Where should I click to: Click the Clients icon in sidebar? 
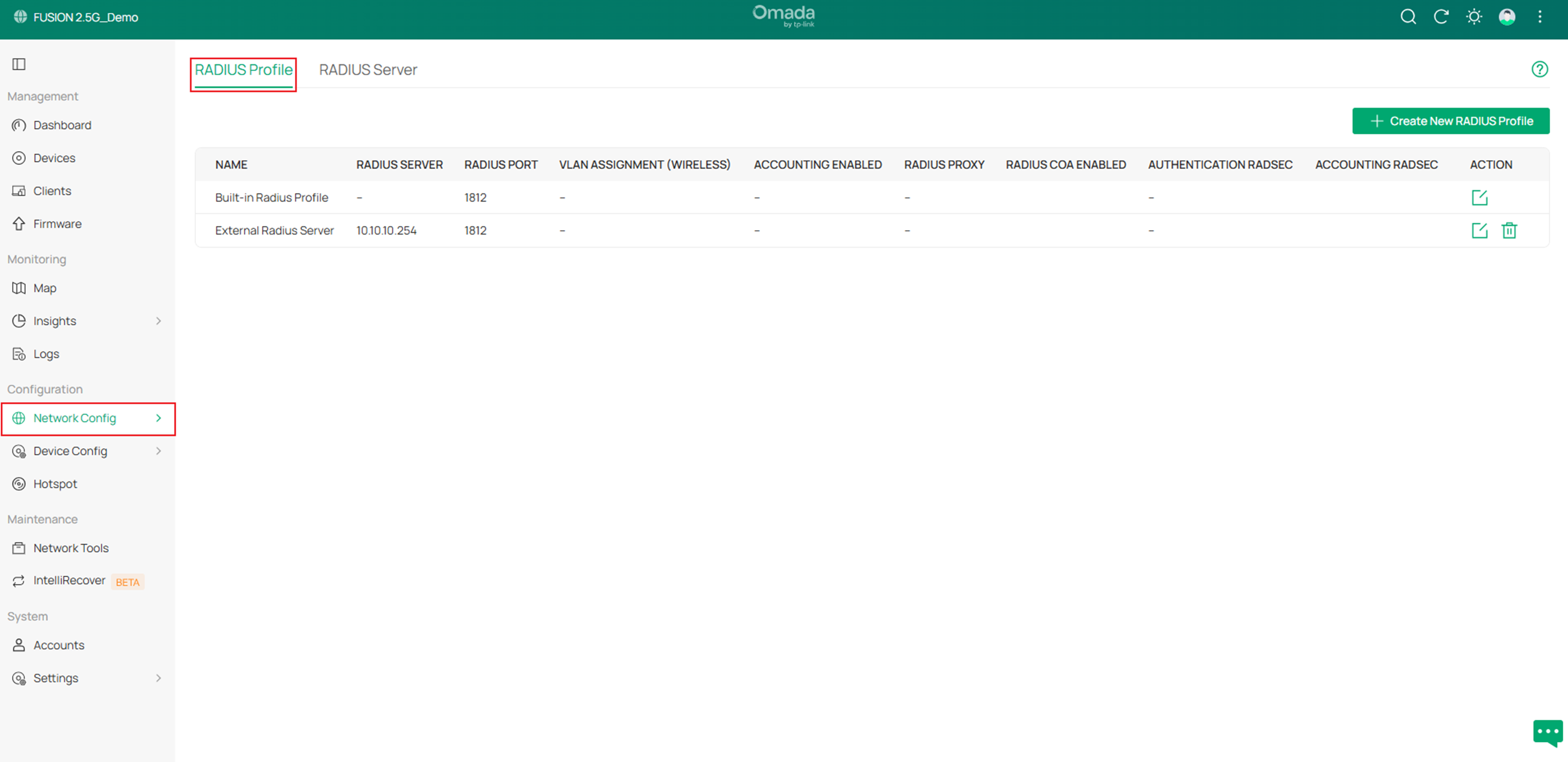coord(19,191)
